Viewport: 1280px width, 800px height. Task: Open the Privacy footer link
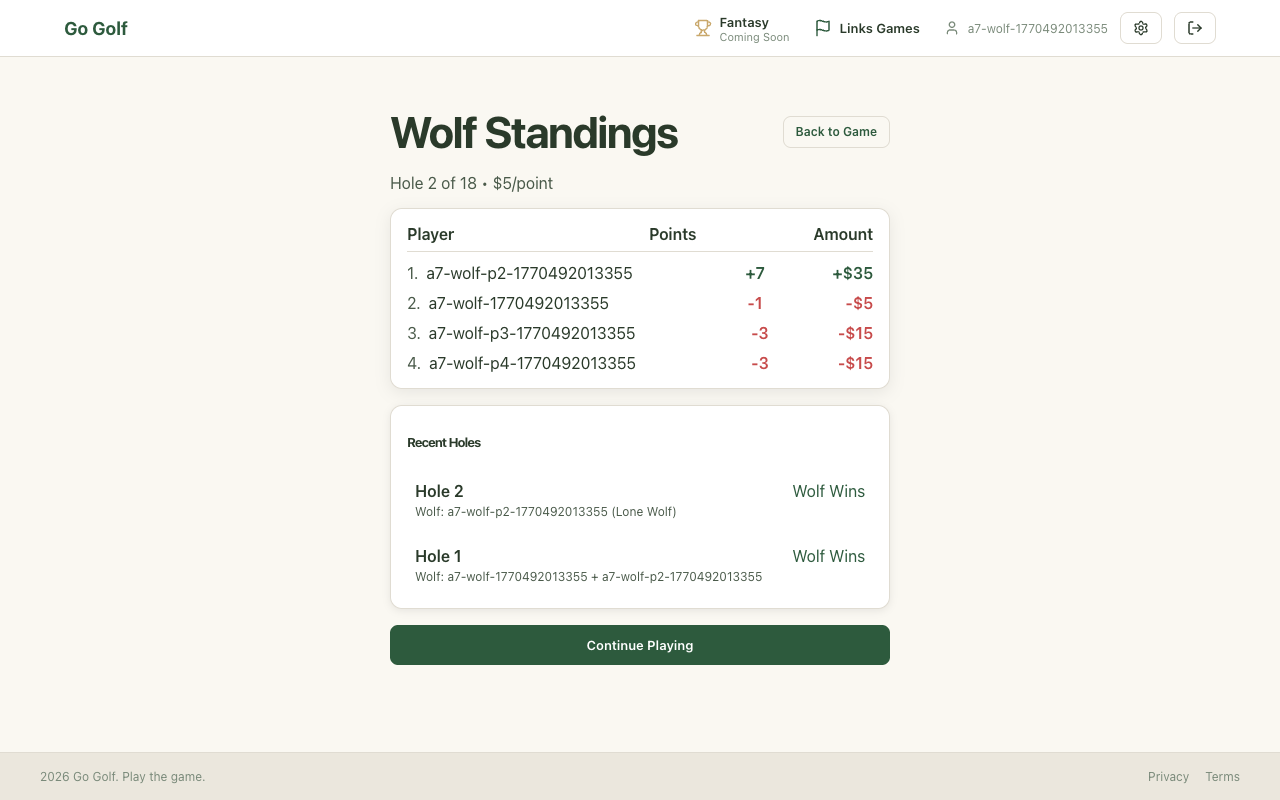point(1168,777)
